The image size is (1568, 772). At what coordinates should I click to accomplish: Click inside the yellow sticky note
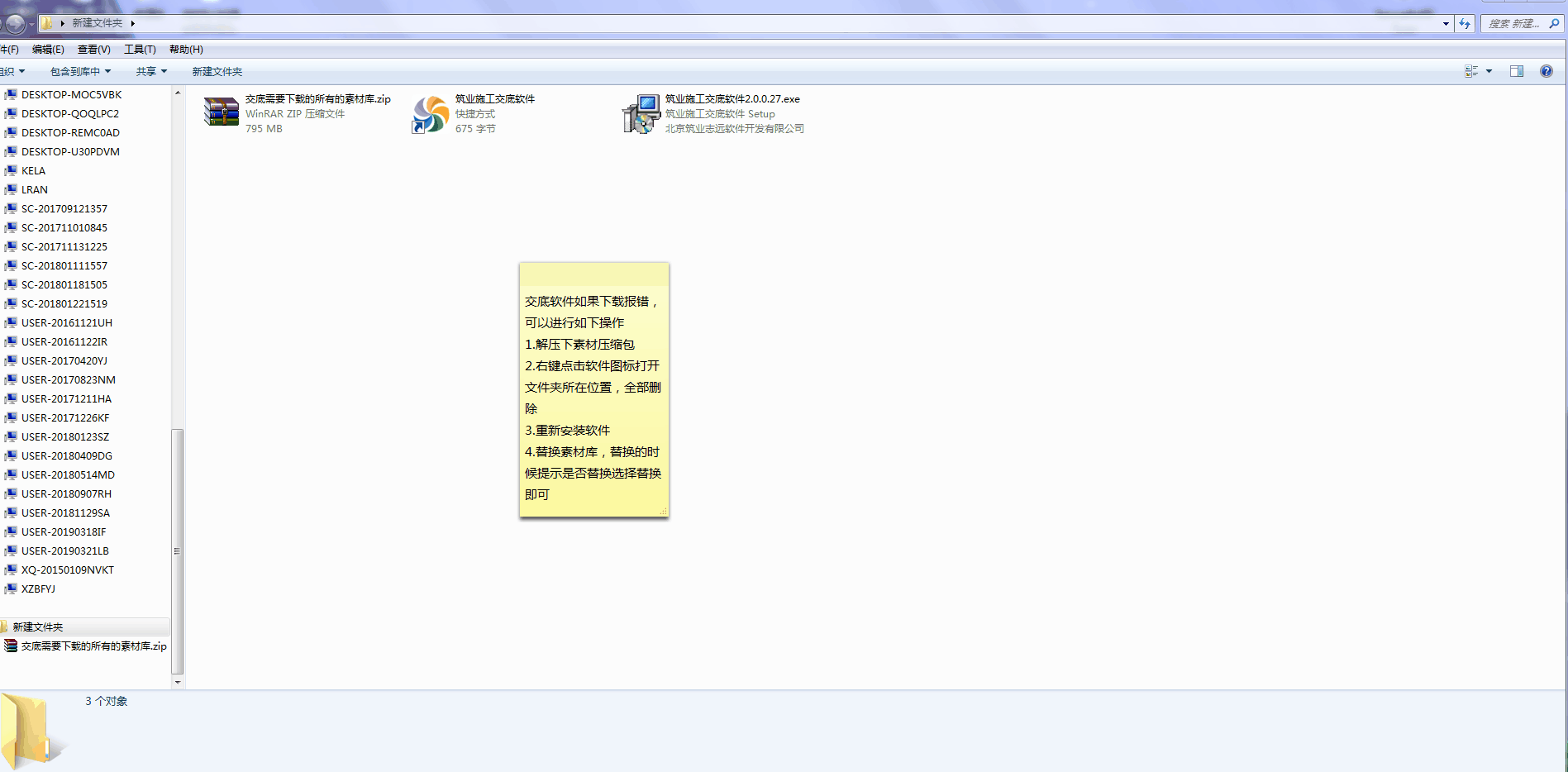coord(593,397)
